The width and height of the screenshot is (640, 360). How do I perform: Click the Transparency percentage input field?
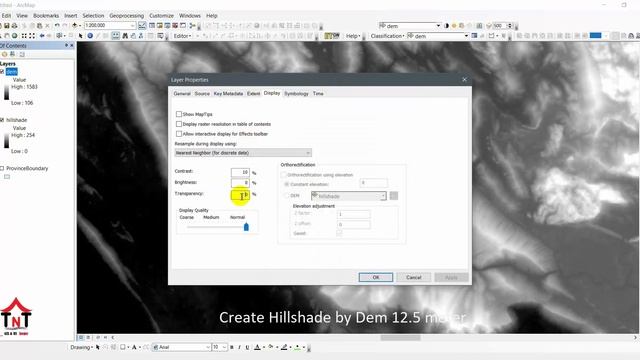pyautogui.click(x=240, y=195)
